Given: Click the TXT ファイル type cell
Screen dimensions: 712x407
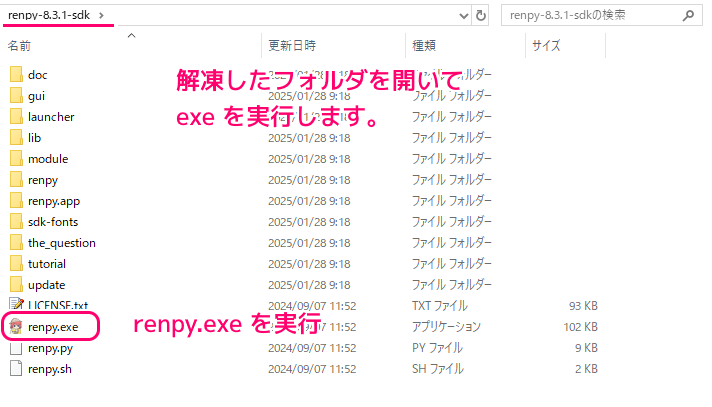Looking at the screenshot, I should coord(440,306).
